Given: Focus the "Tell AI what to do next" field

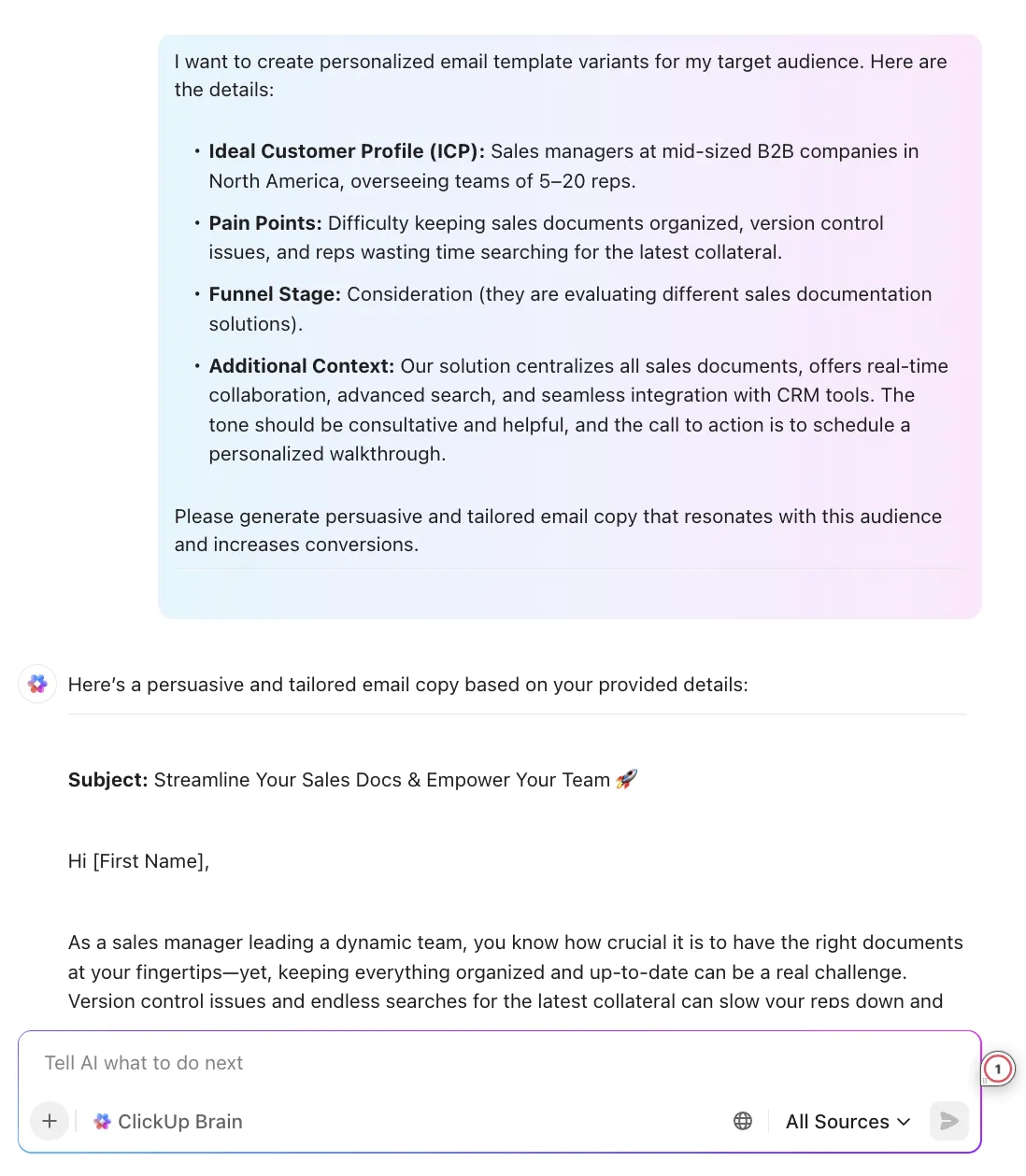Looking at the screenshot, I should tap(499, 1063).
